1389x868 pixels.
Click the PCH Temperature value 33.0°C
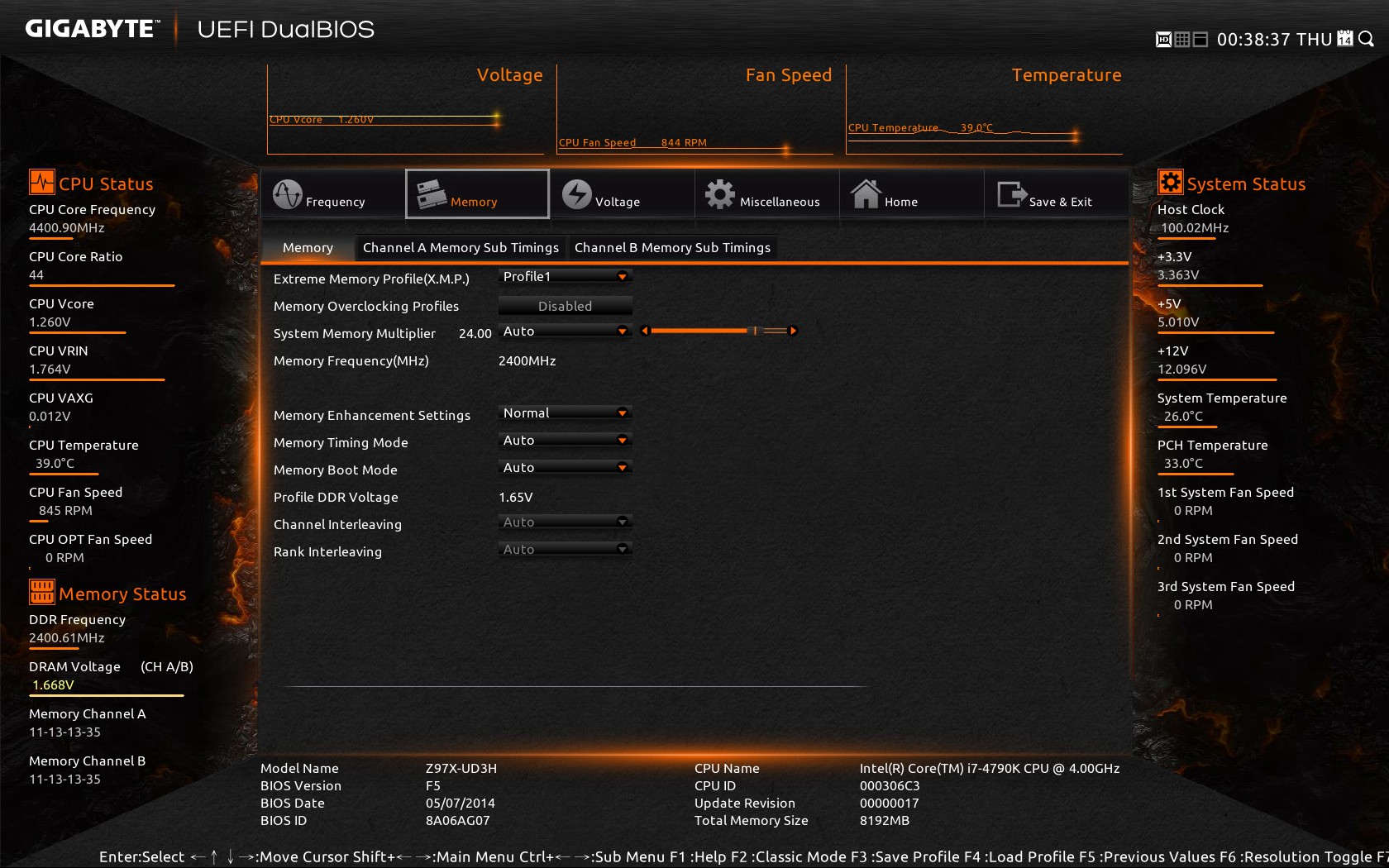[x=1184, y=464]
